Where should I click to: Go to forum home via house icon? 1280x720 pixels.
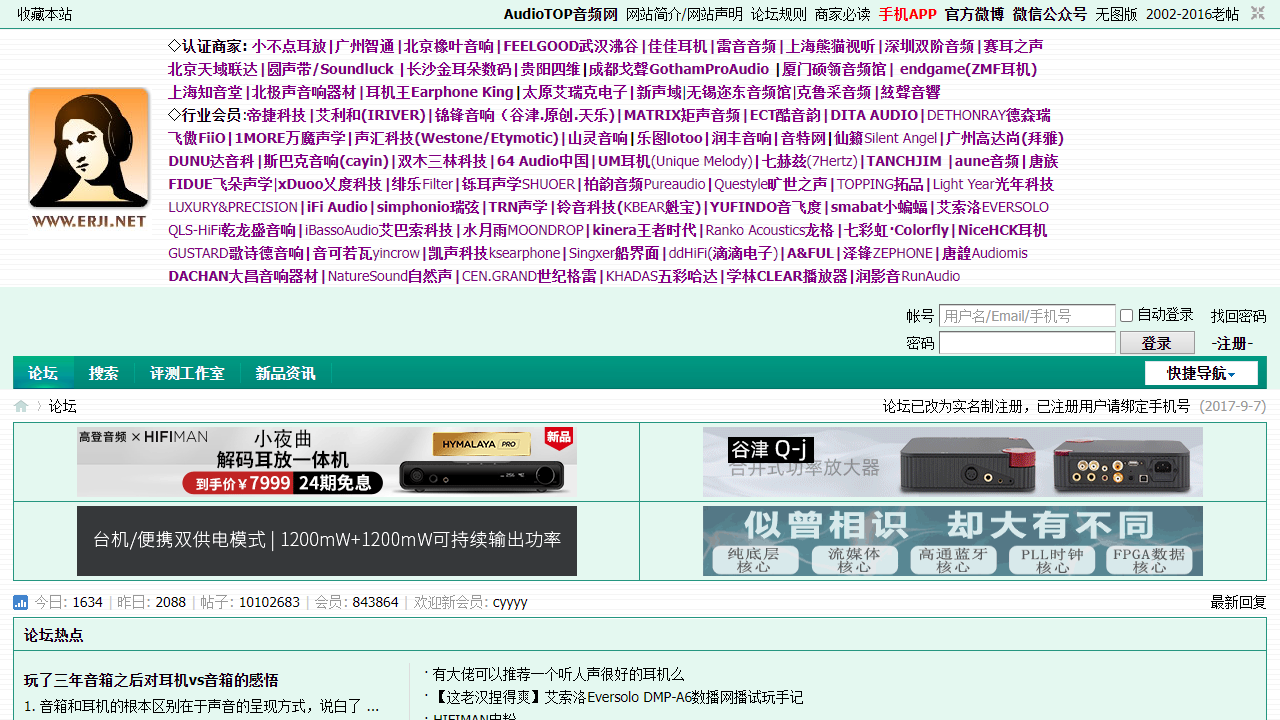point(21,406)
